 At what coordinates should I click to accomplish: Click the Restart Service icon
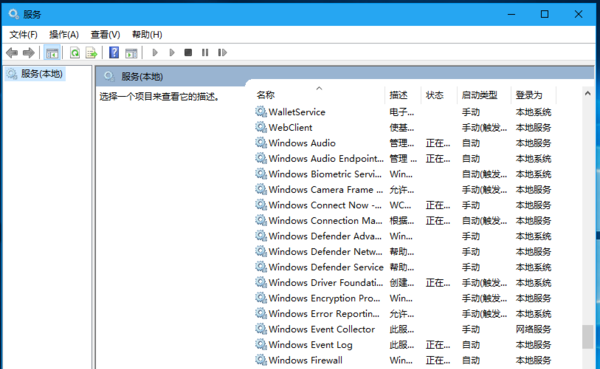coord(222,52)
